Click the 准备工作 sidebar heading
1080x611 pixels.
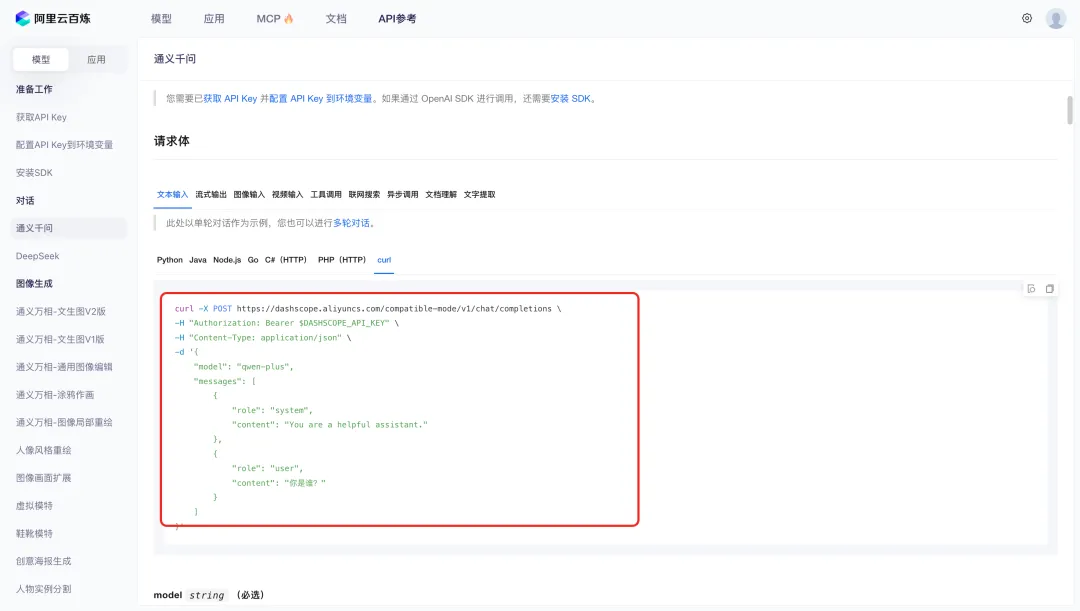pyautogui.click(x=34, y=89)
